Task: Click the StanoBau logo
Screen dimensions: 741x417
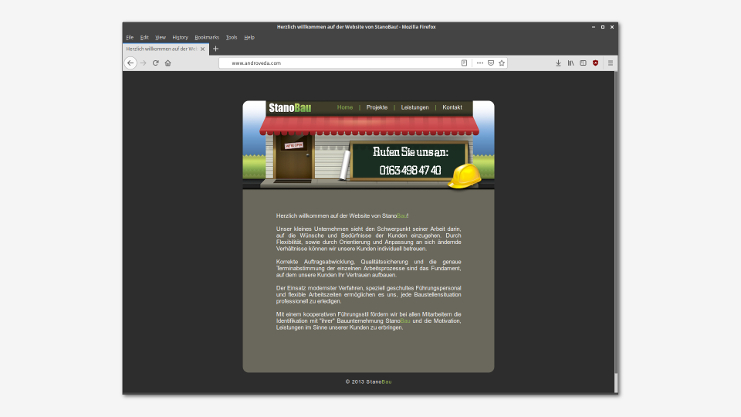Action: click(x=290, y=108)
